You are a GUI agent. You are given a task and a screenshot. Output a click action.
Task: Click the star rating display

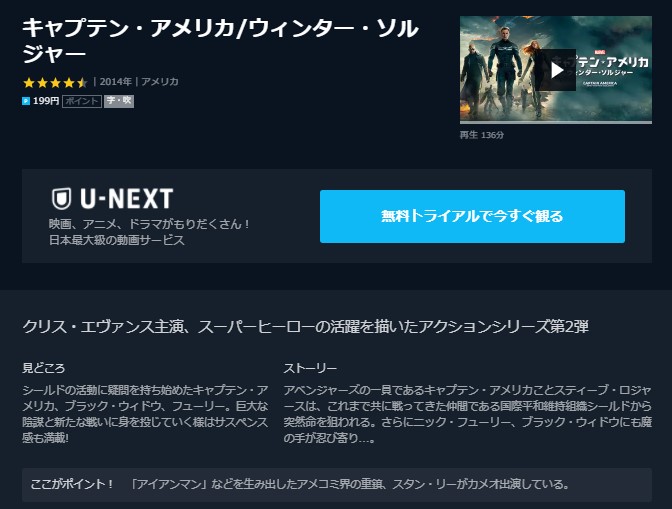(x=55, y=82)
